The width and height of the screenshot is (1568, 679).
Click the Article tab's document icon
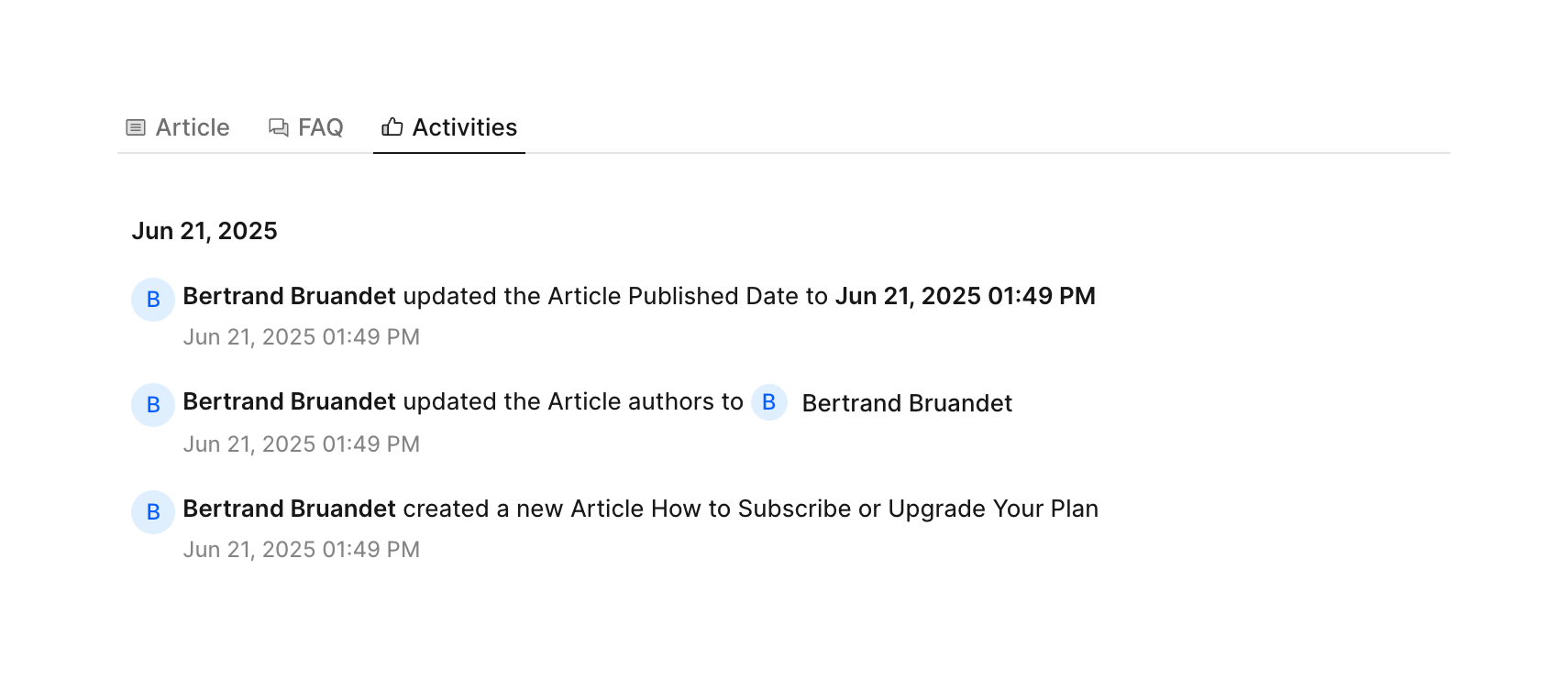pyautogui.click(x=136, y=127)
